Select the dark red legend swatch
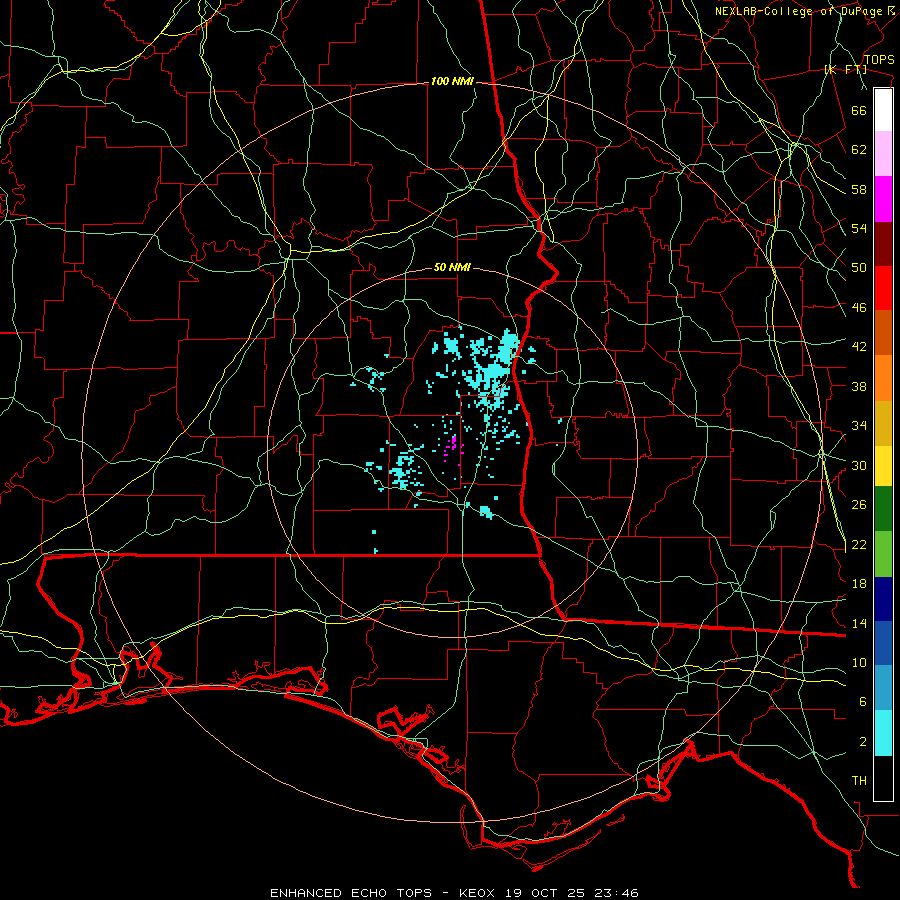The image size is (900, 900). (x=883, y=244)
